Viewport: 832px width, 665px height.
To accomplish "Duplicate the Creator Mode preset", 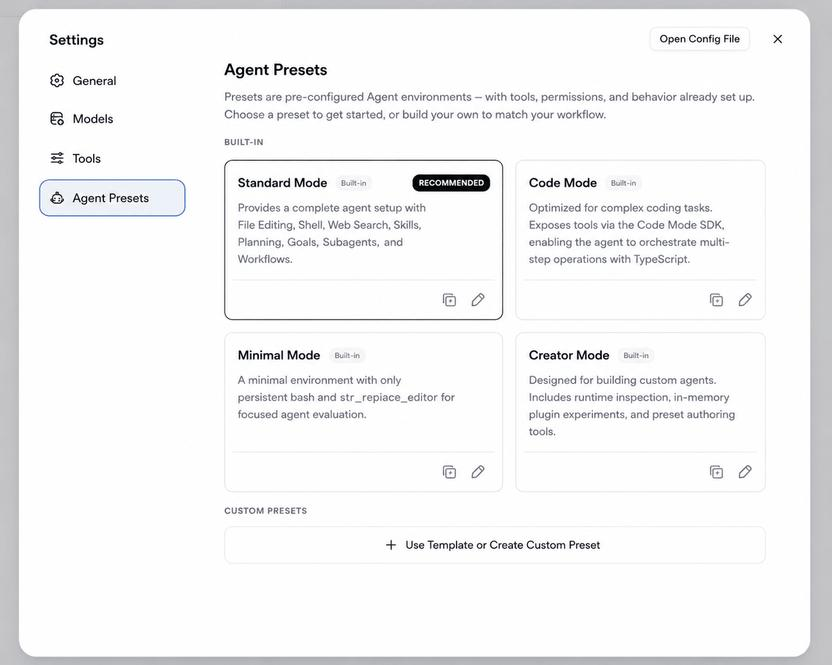I will (x=716, y=472).
